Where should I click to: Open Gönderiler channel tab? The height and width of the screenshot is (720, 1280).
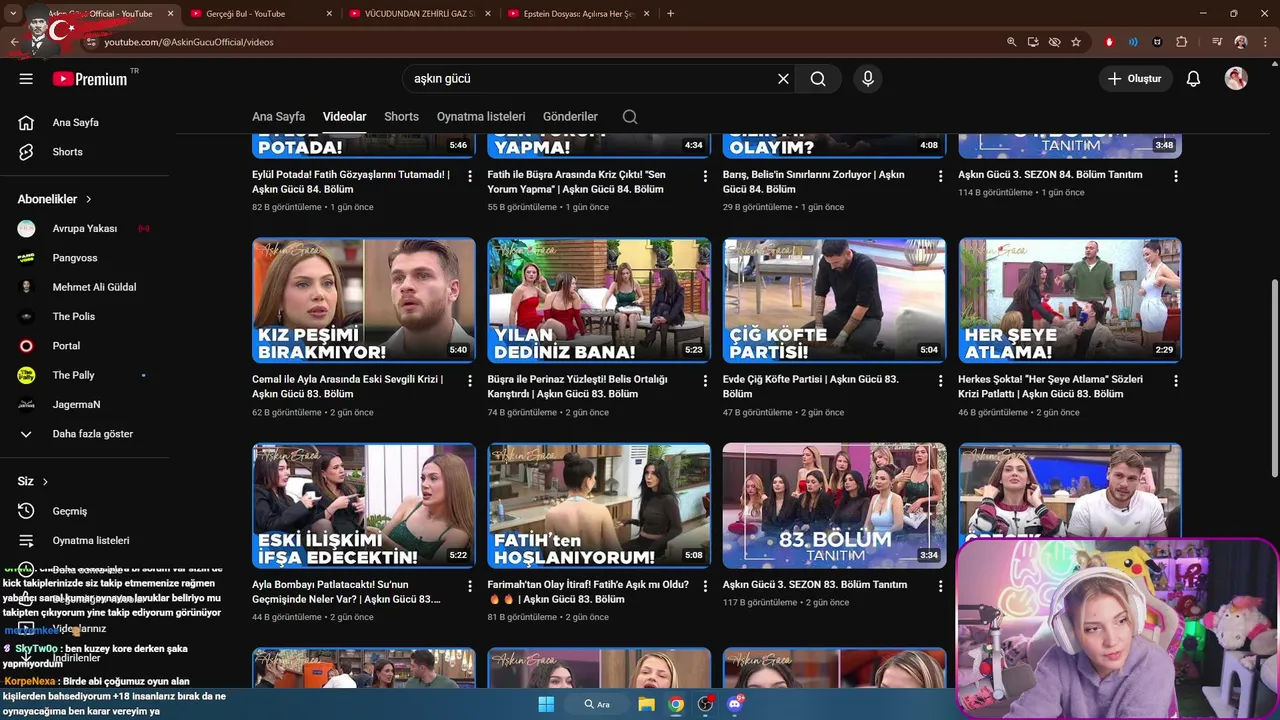point(570,117)
